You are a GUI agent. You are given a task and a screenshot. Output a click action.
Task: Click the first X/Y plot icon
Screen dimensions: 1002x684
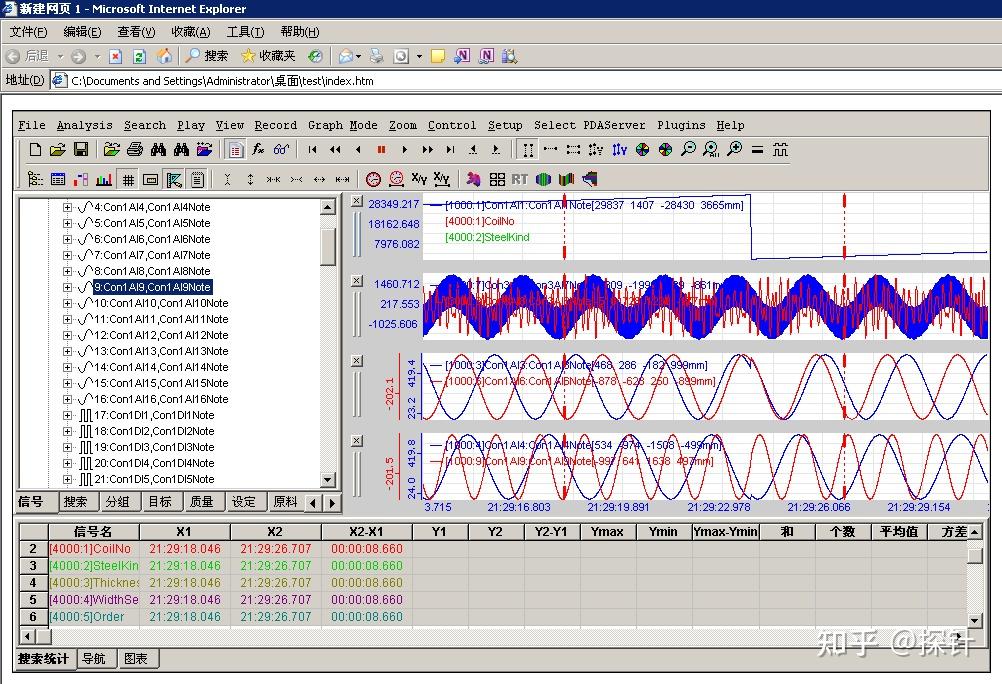click(x=419, y=180)
